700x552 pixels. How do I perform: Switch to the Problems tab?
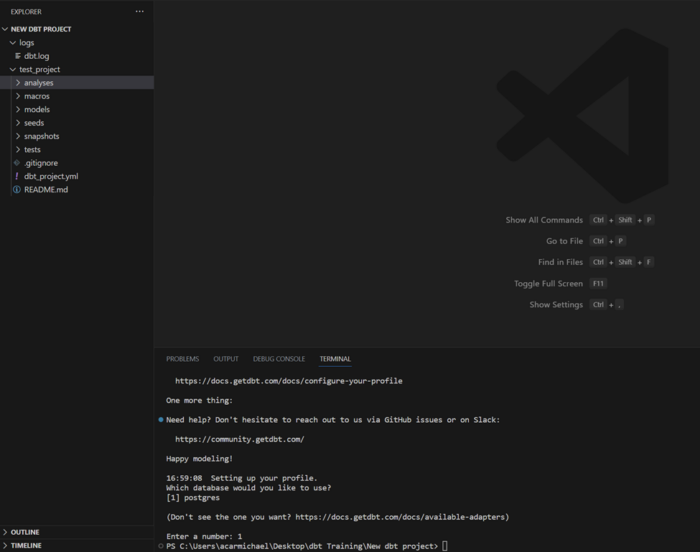point(182,359)
